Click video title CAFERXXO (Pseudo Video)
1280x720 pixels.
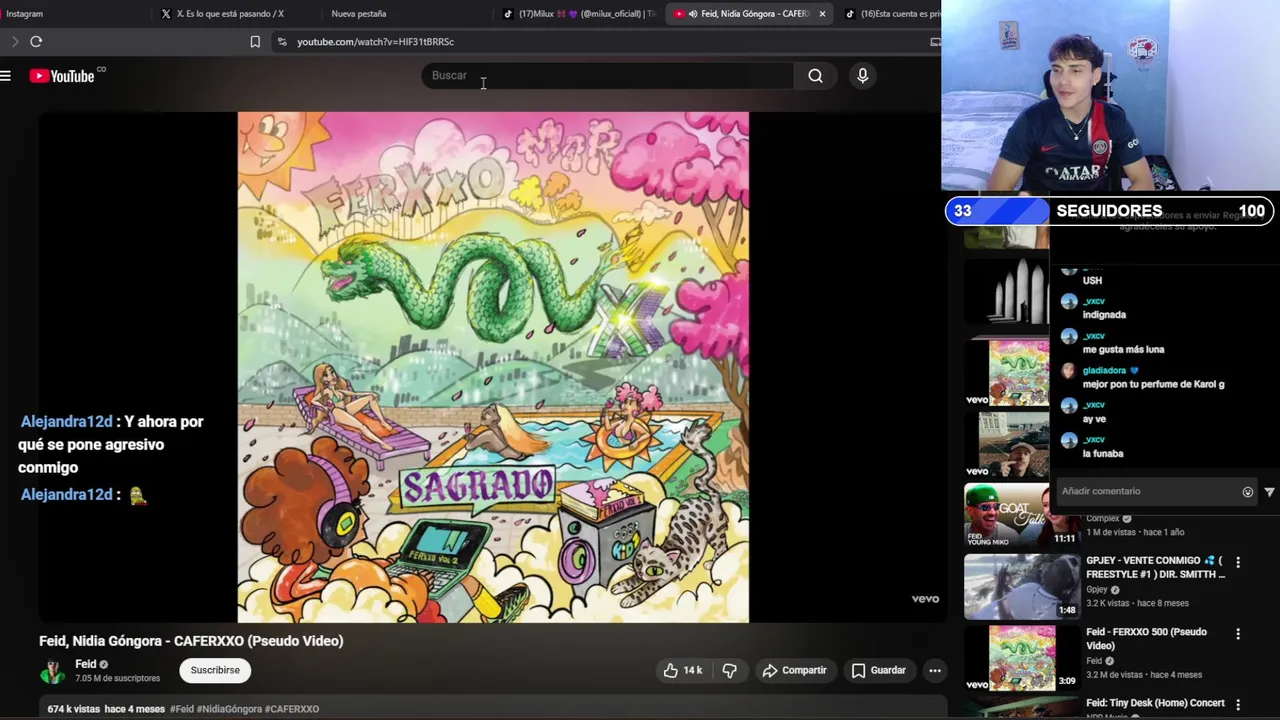[x=191, y=641]
